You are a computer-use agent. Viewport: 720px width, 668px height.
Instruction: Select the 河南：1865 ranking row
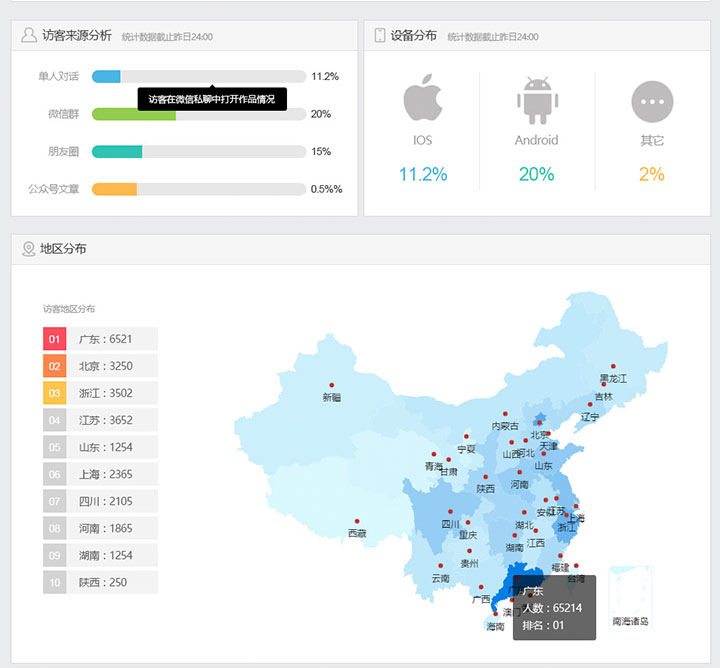100,528
